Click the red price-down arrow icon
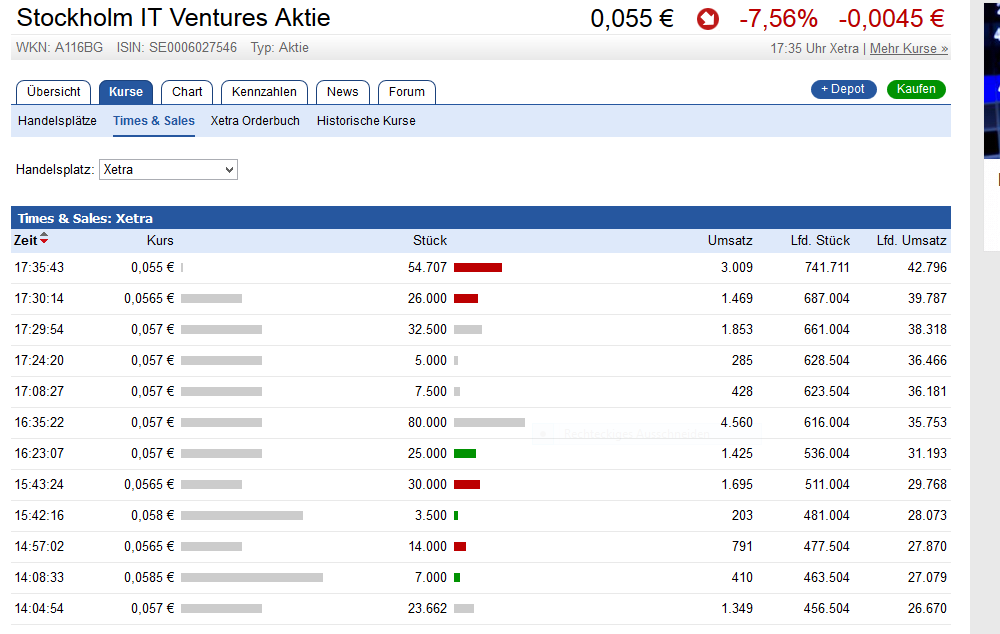The height and width of the screenshot is (634, 1000). pos(708,19)
